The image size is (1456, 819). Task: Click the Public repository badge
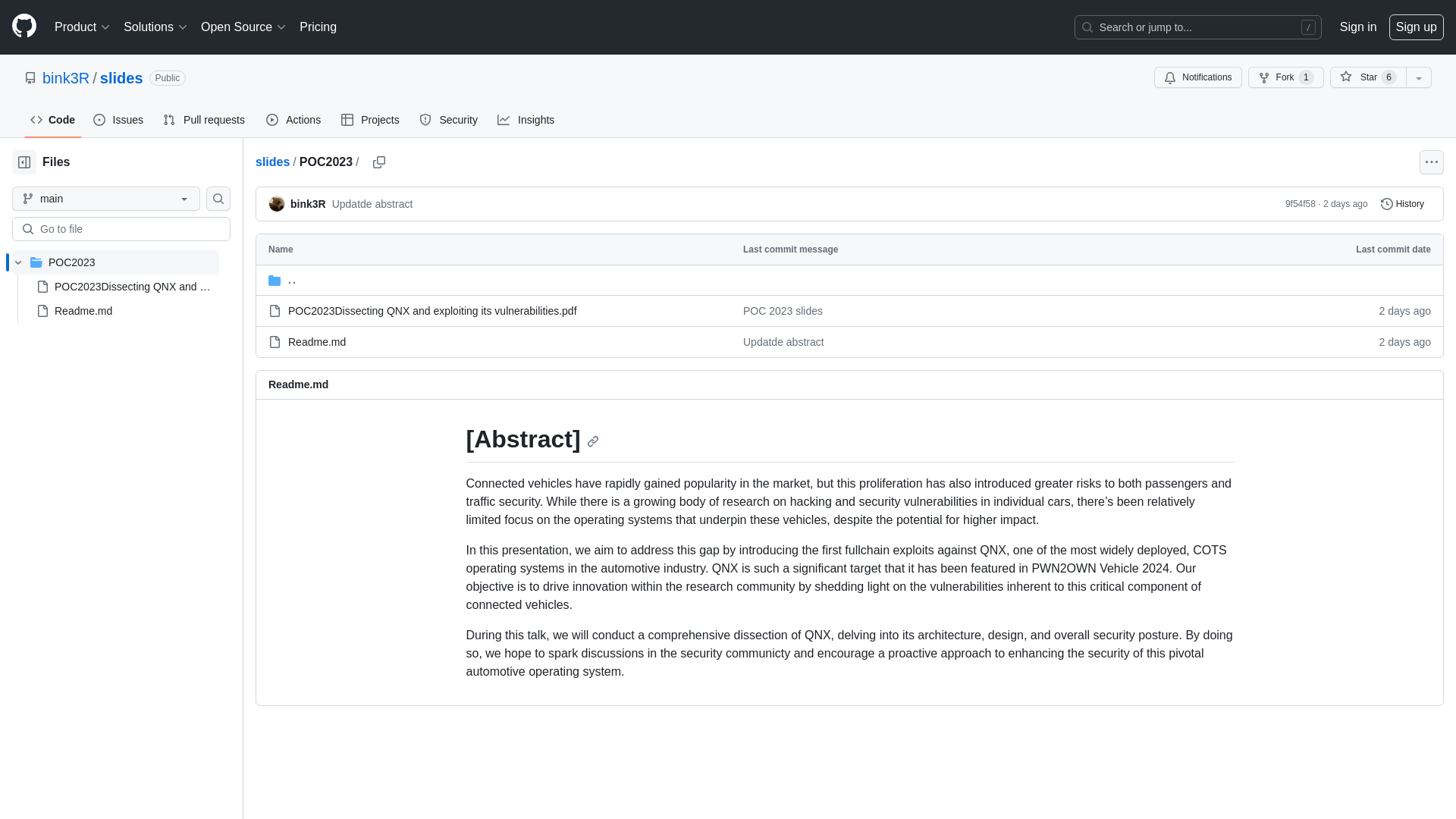167,78
